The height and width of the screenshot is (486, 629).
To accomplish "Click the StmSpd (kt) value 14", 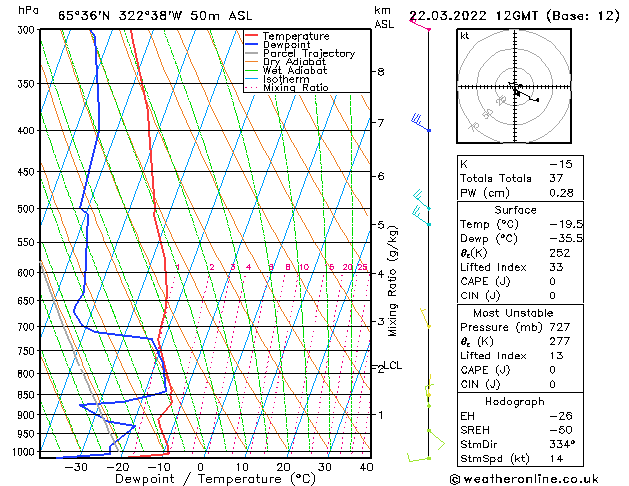I will (x=556, y=459).
